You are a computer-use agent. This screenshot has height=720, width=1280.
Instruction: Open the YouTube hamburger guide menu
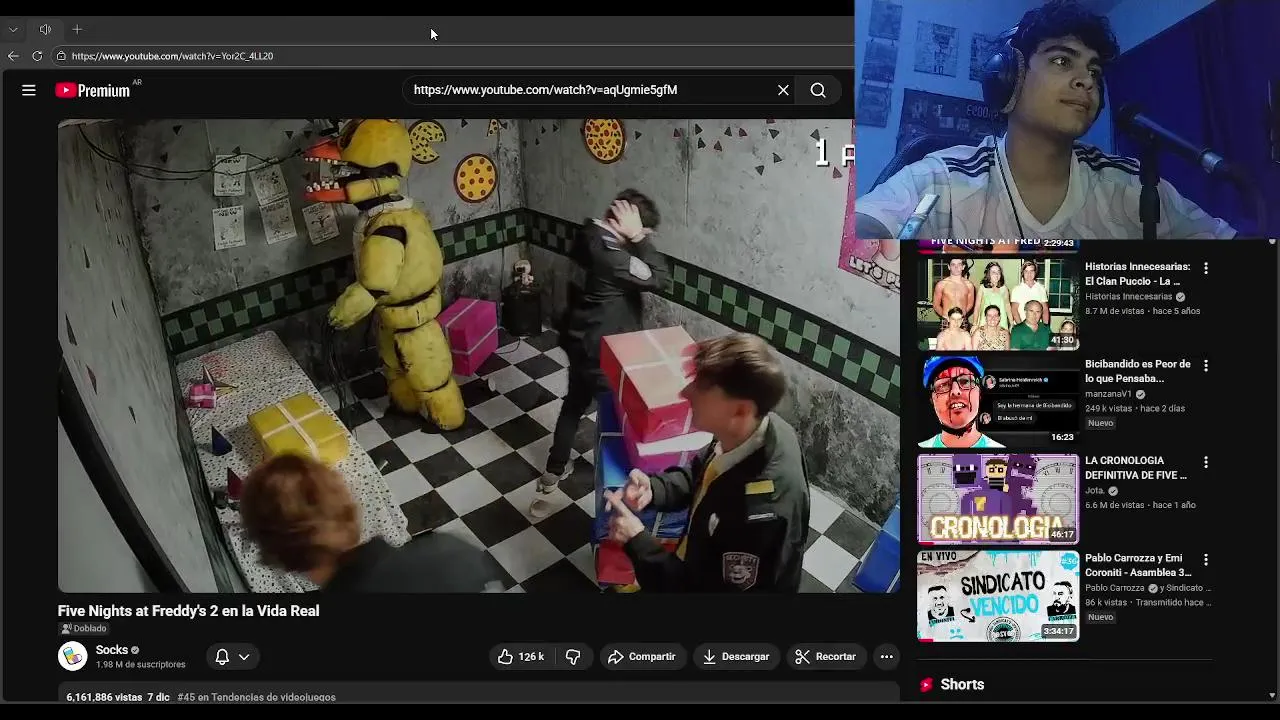[29, 90]
